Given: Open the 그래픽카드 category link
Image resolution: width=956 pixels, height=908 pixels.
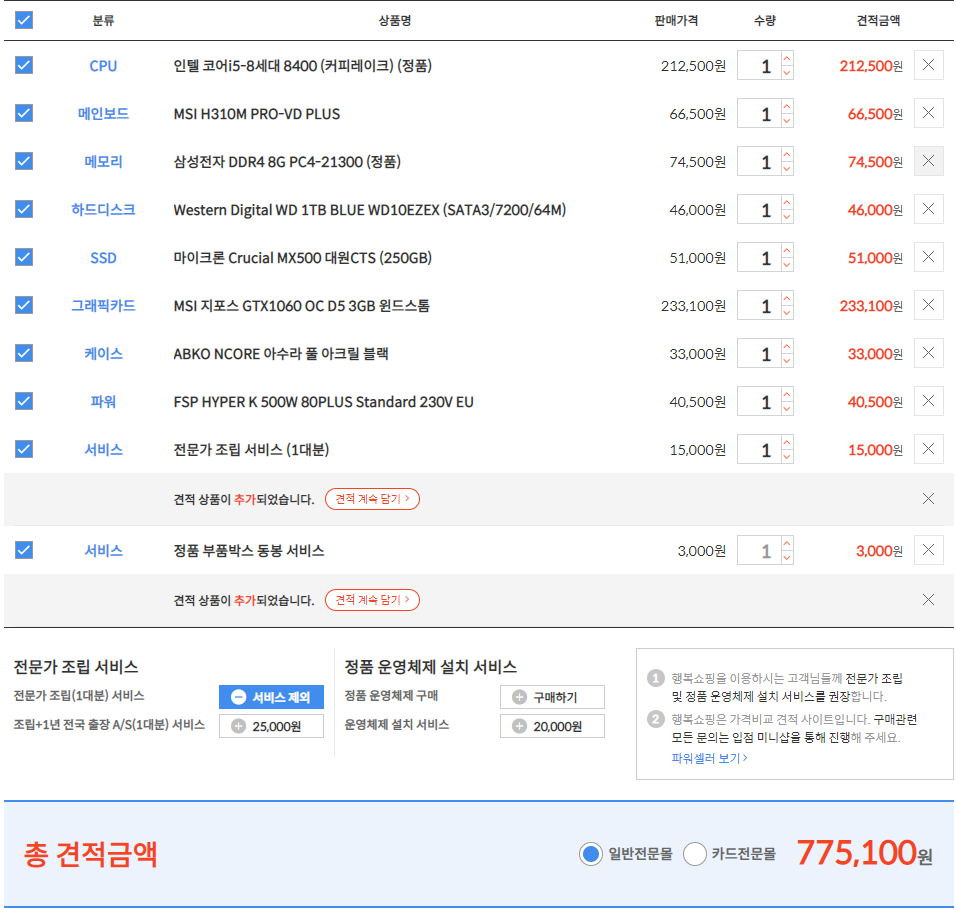Looking at the screenshot, I should pyautogui.click(x=103, y=305).
